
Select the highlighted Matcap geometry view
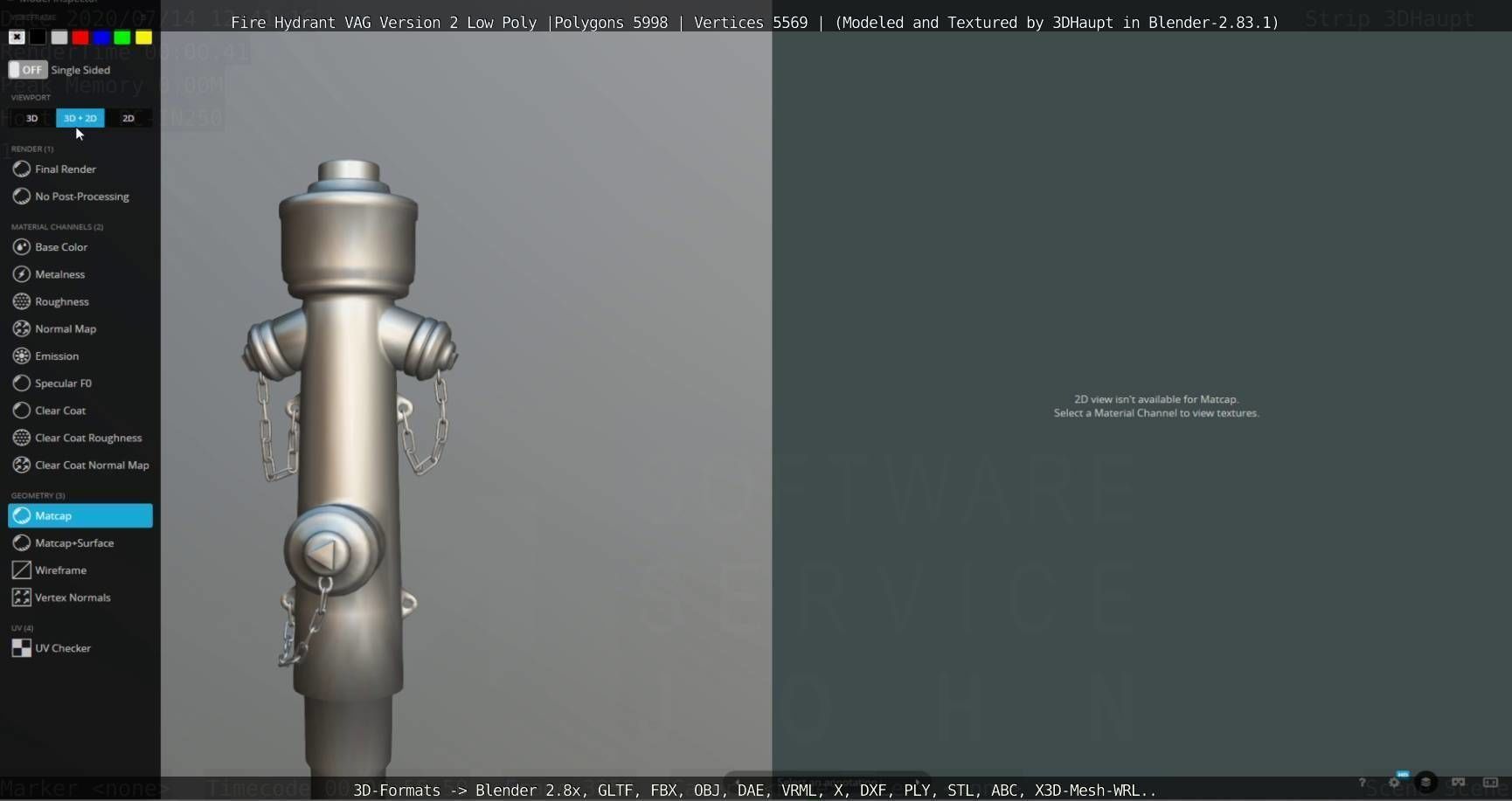(80, 515)
